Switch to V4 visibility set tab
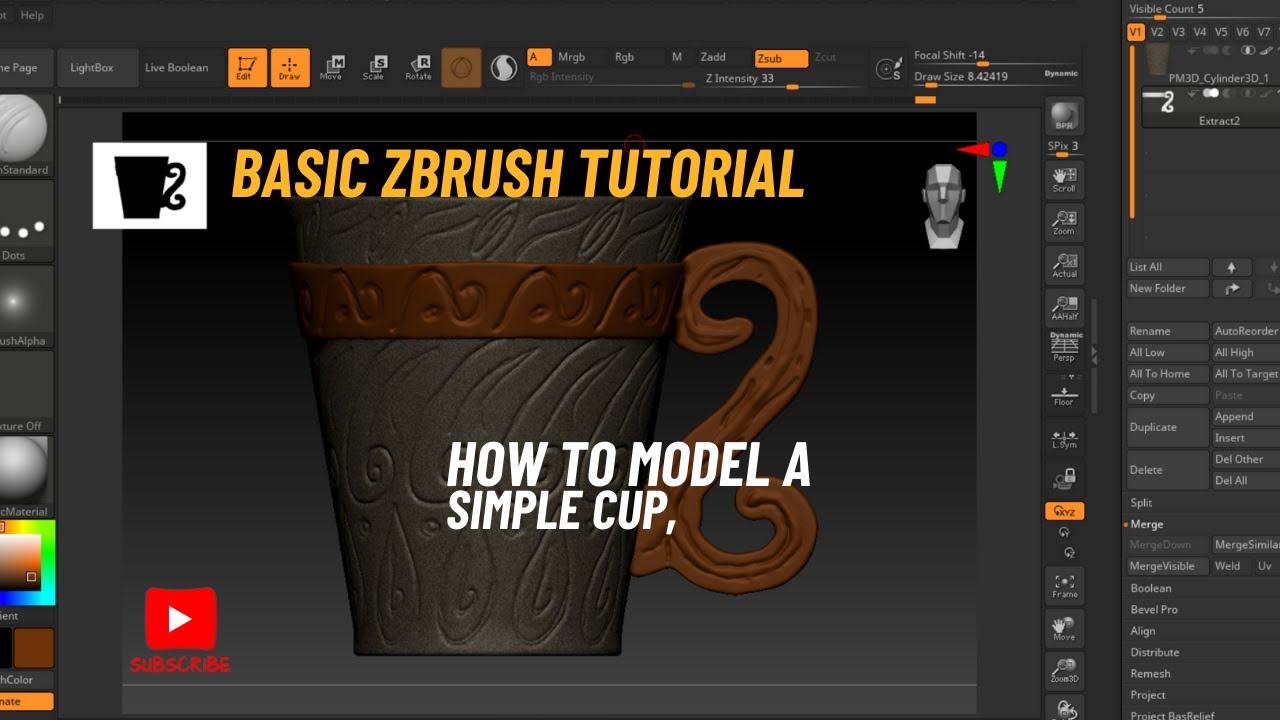1280x720 pixels. (x=1200, y=32)
